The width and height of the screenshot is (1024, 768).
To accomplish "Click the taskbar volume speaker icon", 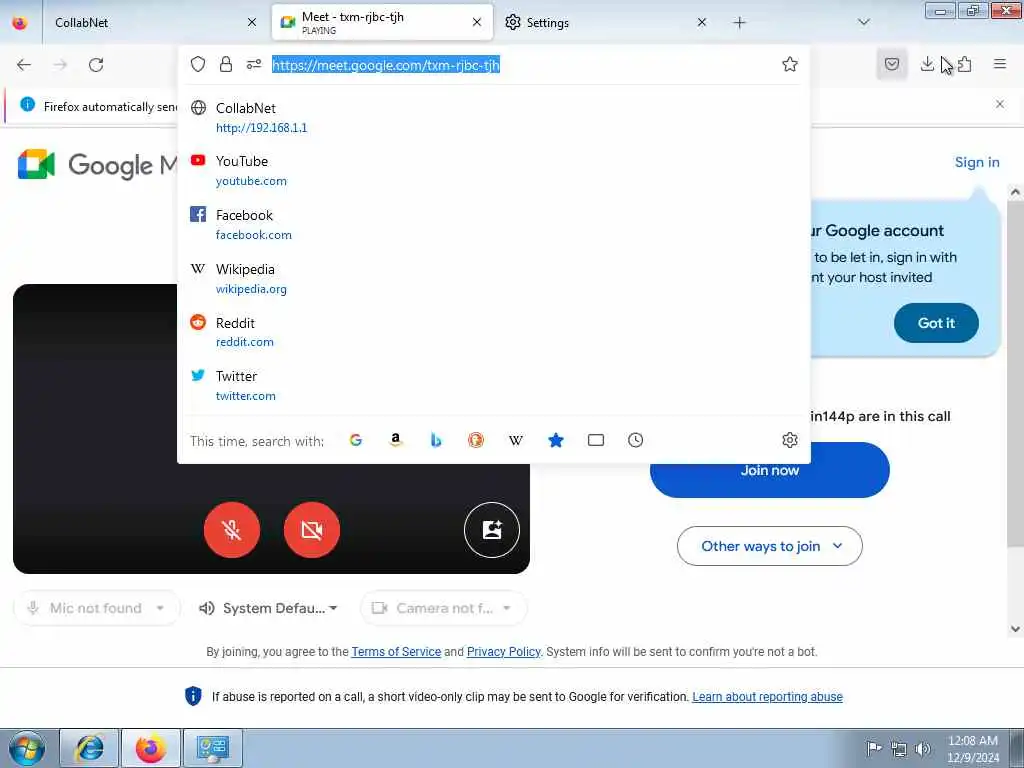I will point(923,748).
